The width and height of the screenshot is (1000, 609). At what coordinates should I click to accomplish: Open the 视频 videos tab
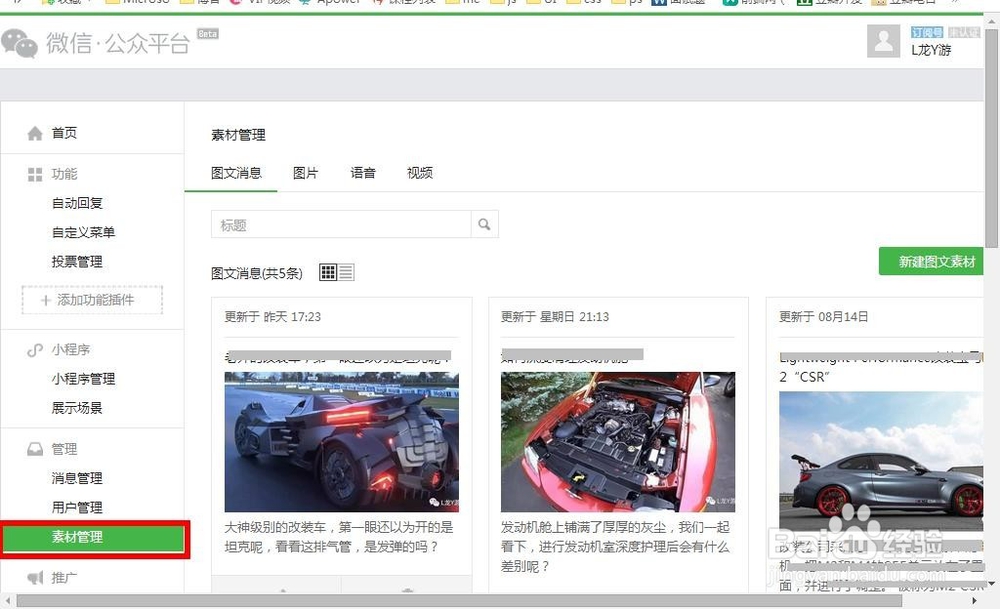point(419,173)
